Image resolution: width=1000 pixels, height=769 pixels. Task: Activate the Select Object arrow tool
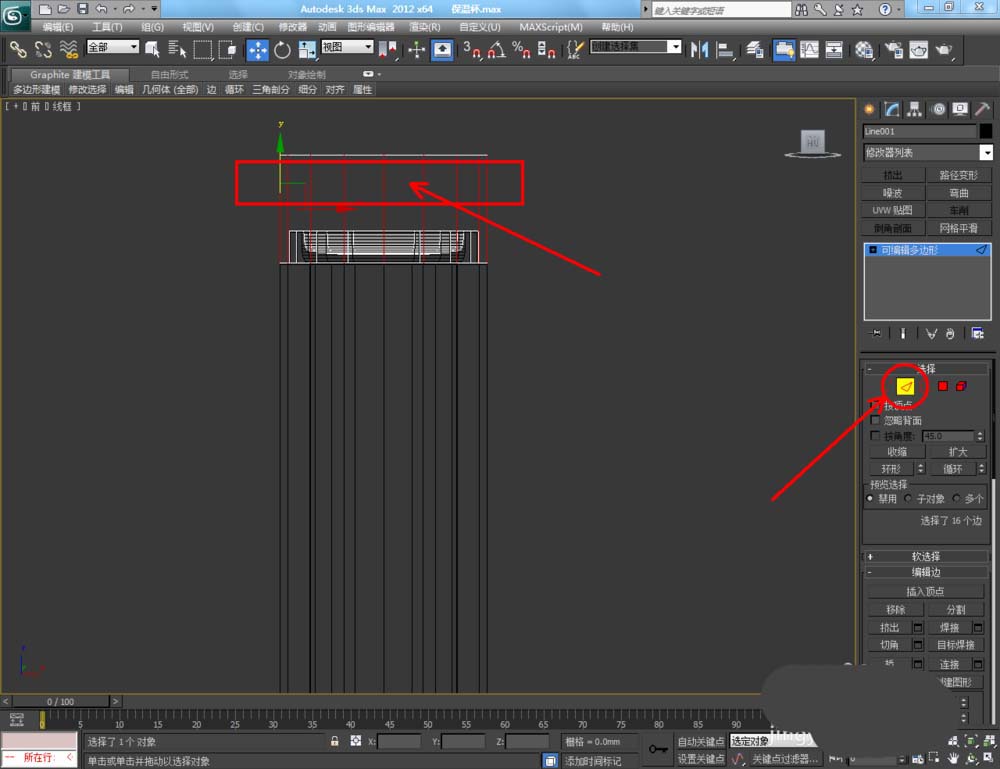[152, 50]
